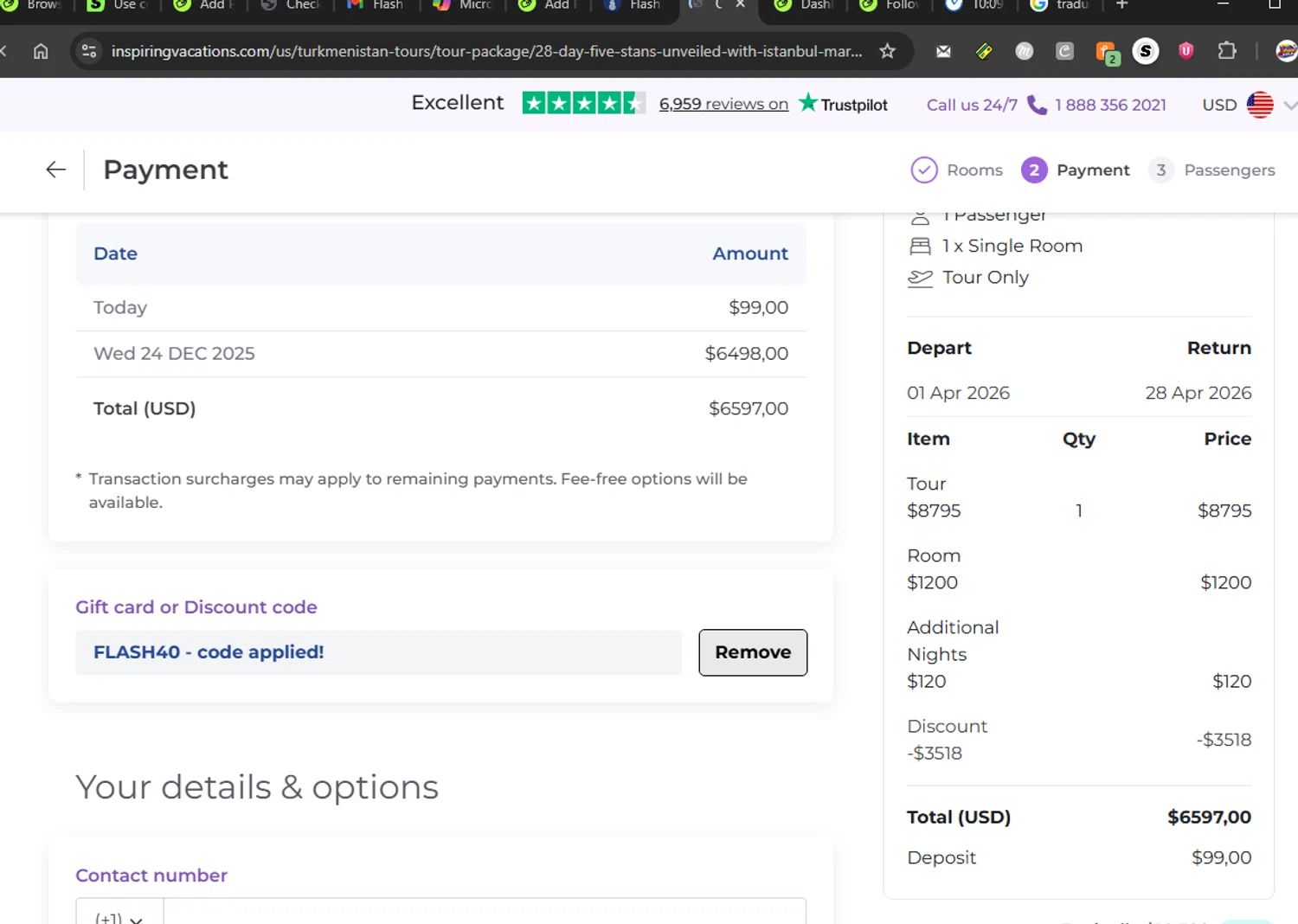This screenshot has height=924, width=1298.
Task: Click the US flag currency icon
Action: [x=1260, y=105]
